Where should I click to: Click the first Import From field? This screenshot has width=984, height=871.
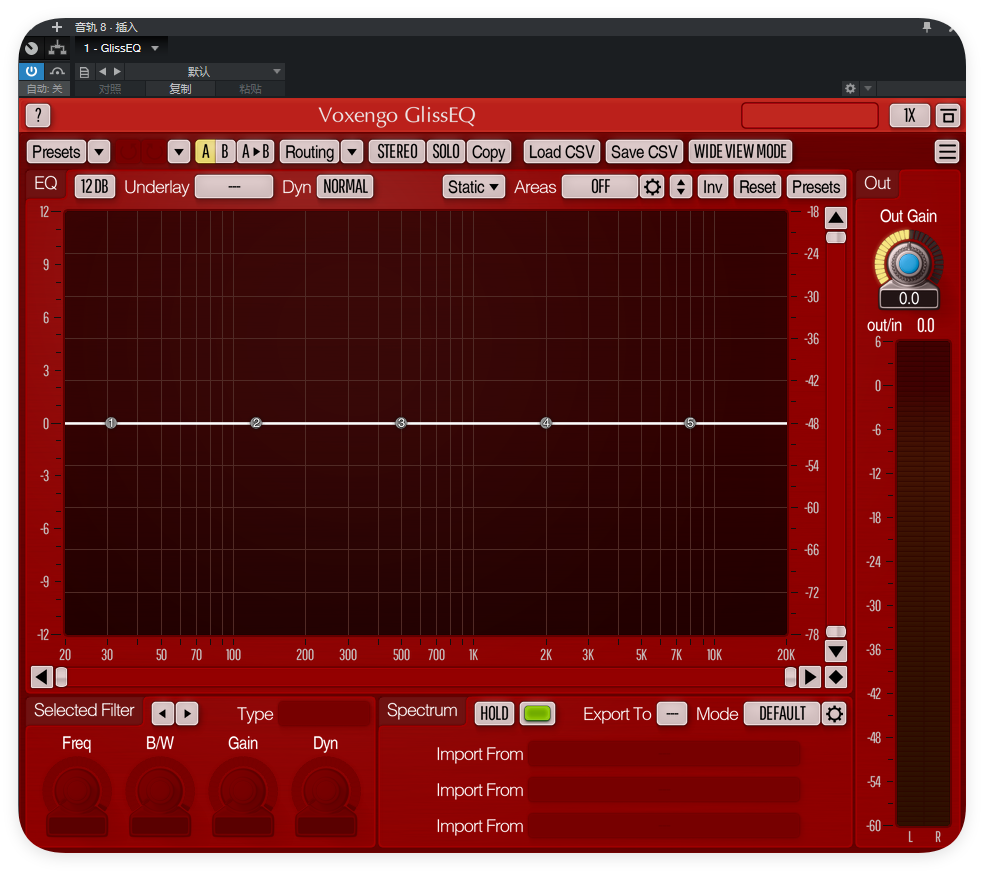(665, 754)
